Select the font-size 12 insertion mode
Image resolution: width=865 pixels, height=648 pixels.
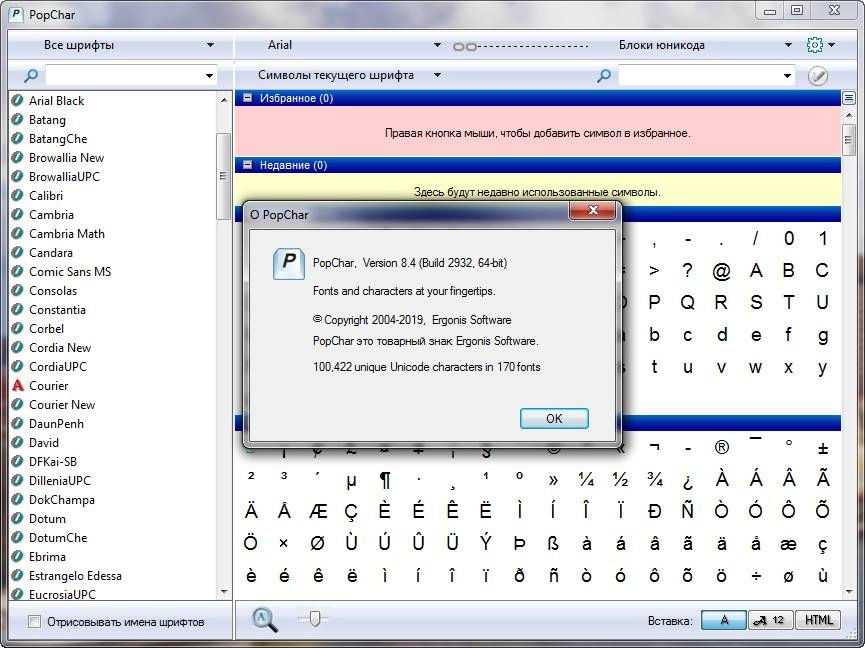coord(770,620)
